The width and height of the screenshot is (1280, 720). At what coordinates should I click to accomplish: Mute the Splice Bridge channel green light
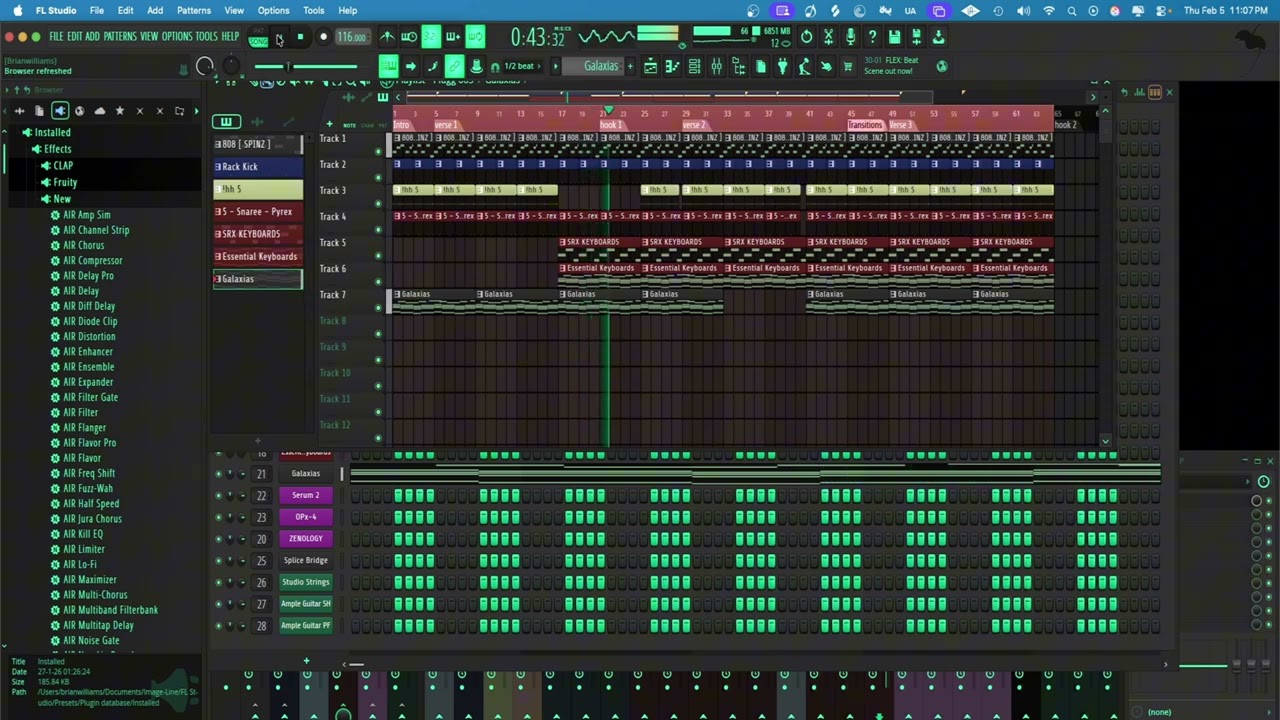pos(218,561)
